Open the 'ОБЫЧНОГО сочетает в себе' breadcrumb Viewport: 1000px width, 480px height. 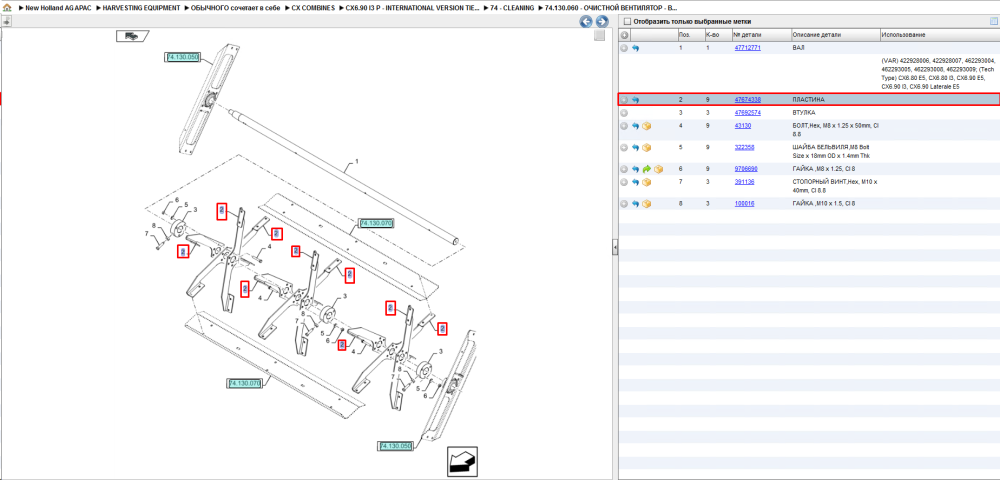point(236,8)
